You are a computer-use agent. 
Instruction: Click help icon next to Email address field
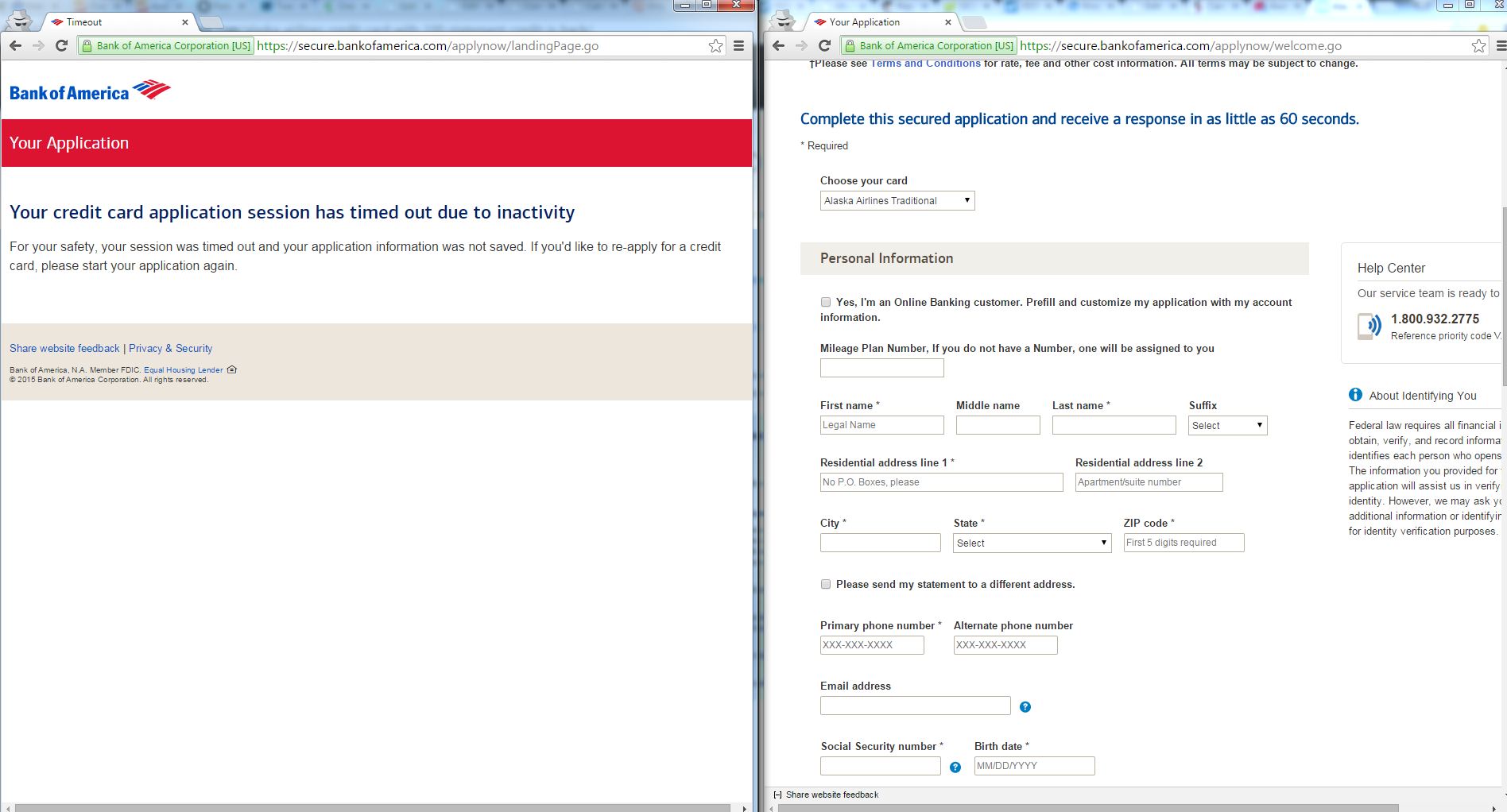pos(1025,707)
